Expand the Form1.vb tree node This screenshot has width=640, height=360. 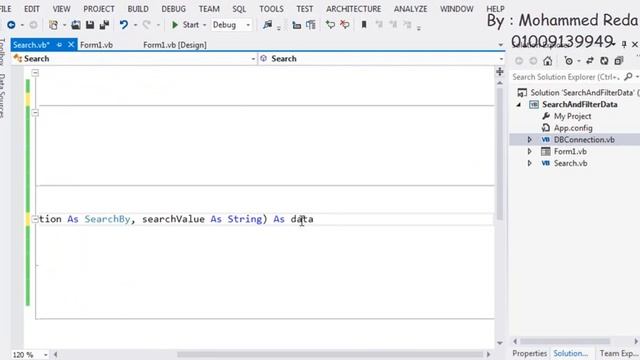tap(530, 151)
